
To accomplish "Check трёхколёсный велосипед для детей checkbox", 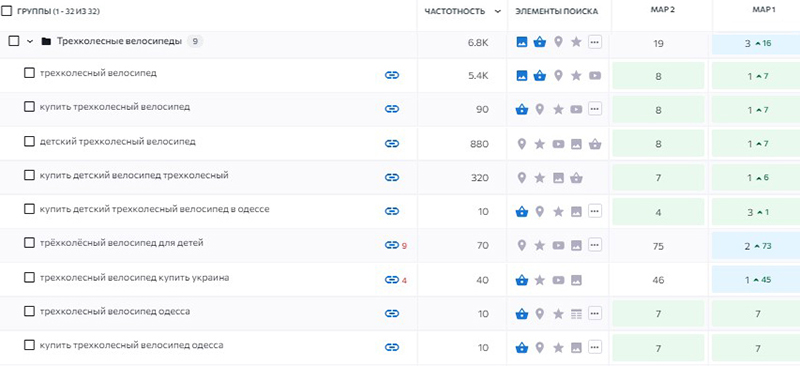I will pos(30,243).
